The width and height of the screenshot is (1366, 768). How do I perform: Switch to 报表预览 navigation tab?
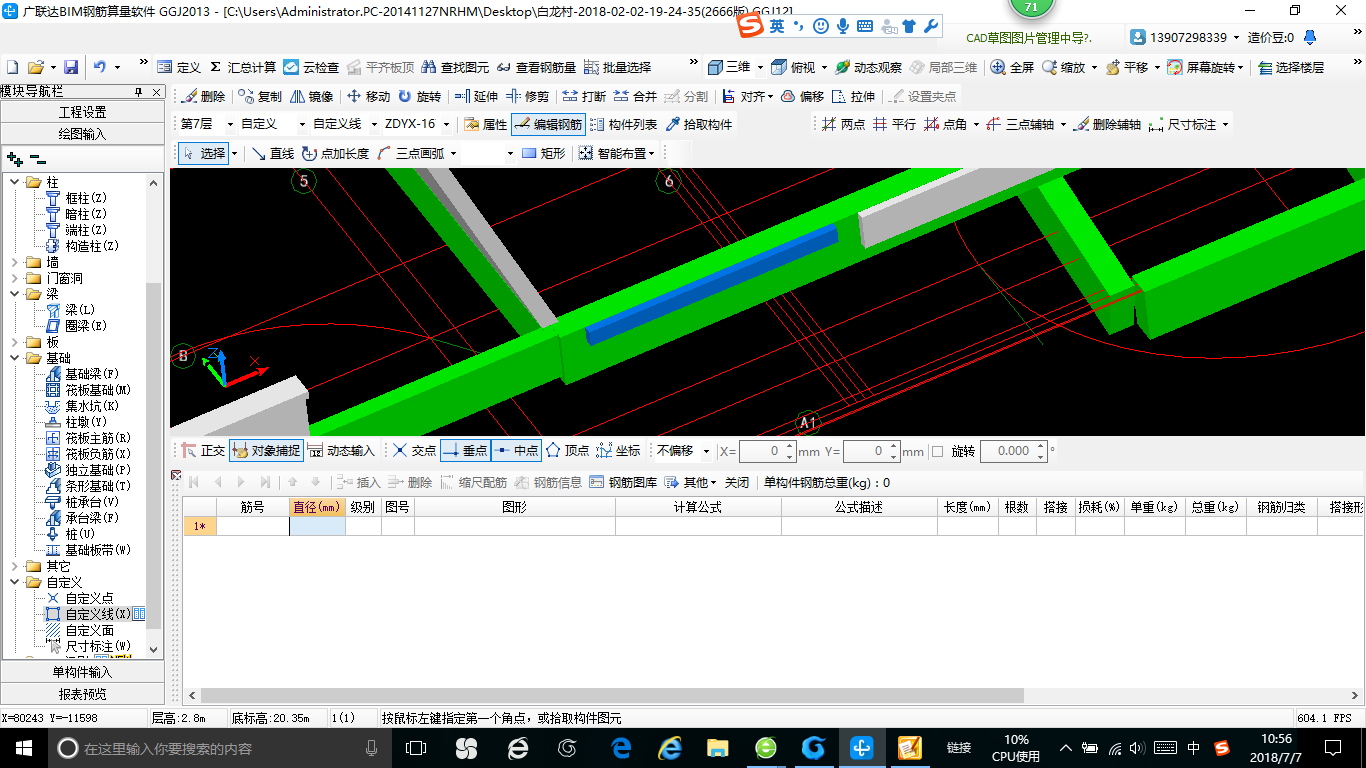pos(82,693)
